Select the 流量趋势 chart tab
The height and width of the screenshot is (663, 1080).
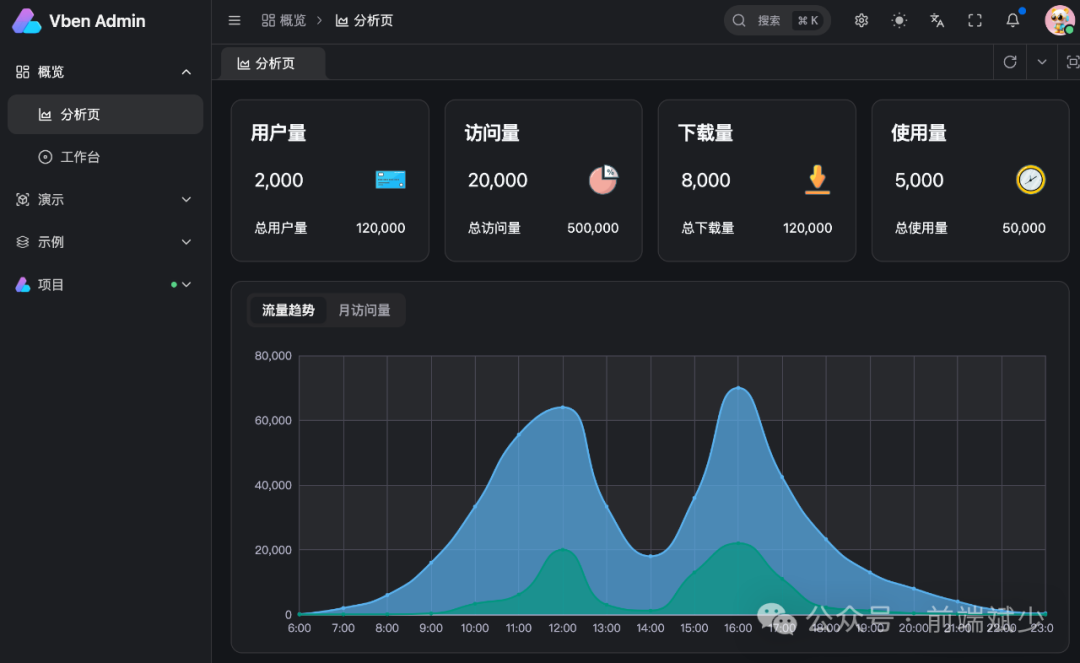(x=287, y=310)
